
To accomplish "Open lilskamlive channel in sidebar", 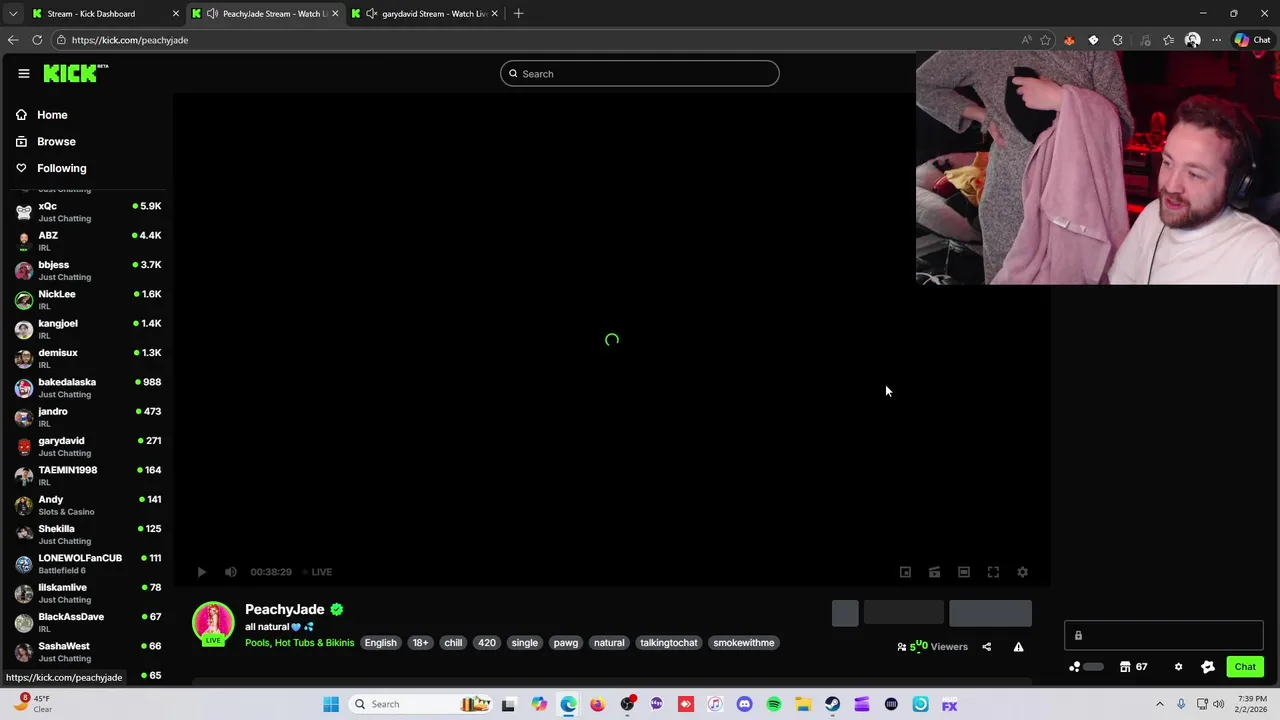I will [88, 593].
